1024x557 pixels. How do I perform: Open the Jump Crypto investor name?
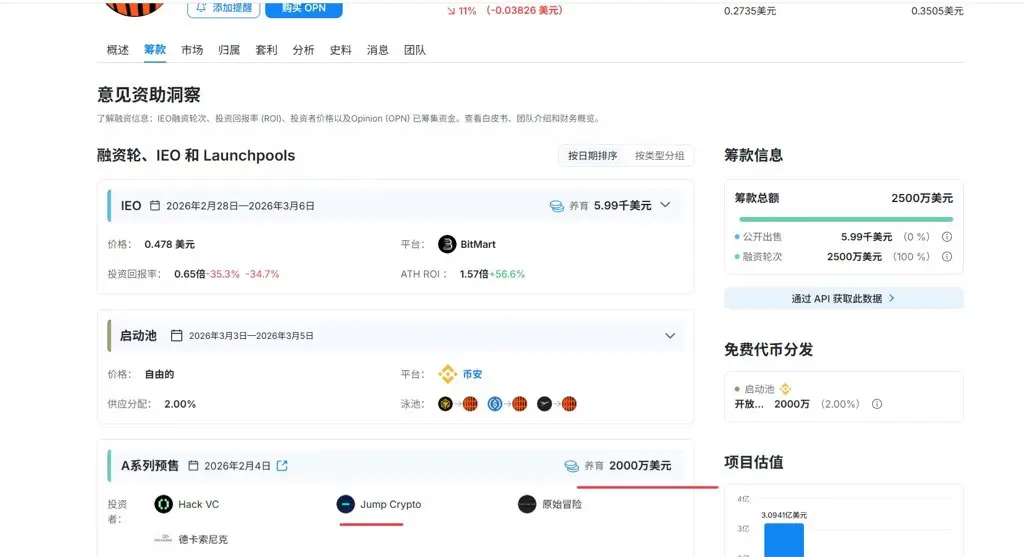click(x=391, y=504)
